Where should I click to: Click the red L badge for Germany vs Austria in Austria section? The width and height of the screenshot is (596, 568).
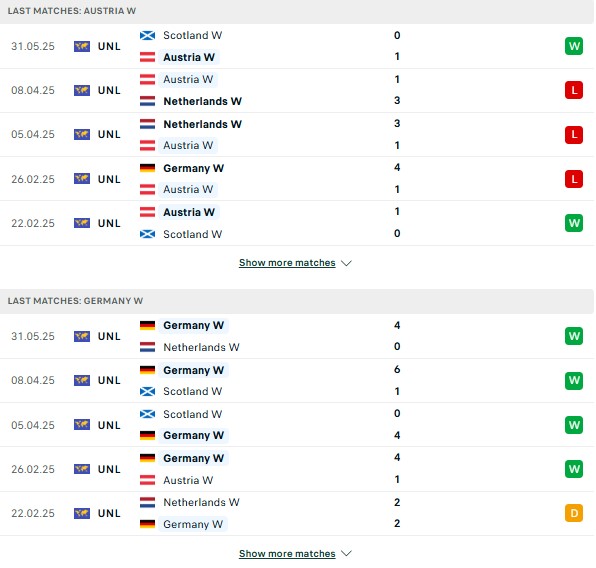click(x=574, y=179)
